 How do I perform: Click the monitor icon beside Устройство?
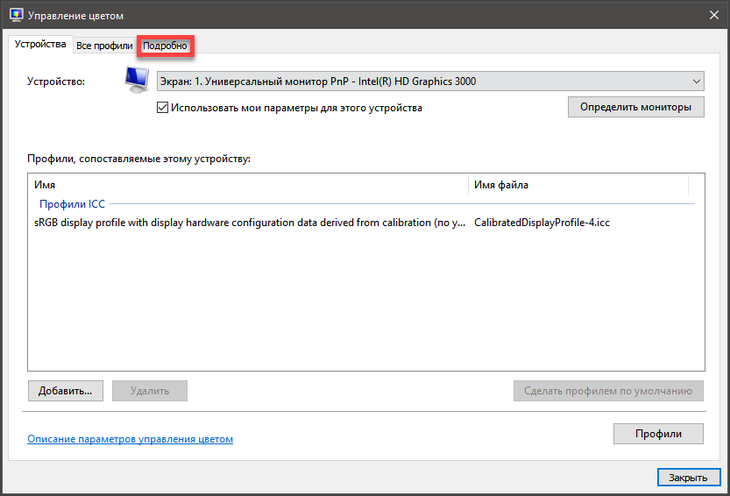[137, 80]
